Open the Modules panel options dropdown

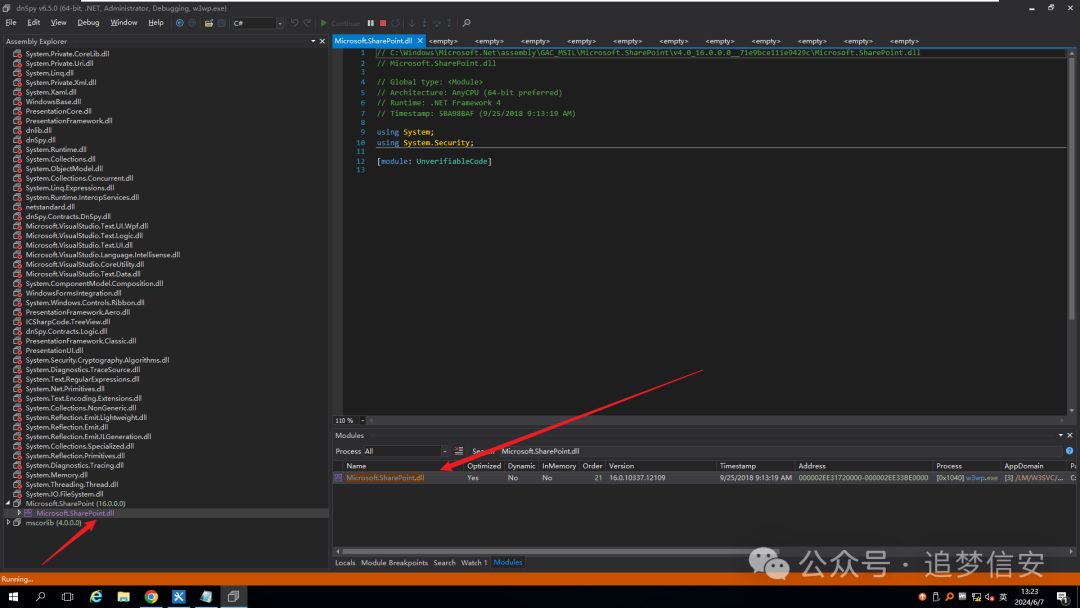pyautogui.click(x=1061, y=435)
